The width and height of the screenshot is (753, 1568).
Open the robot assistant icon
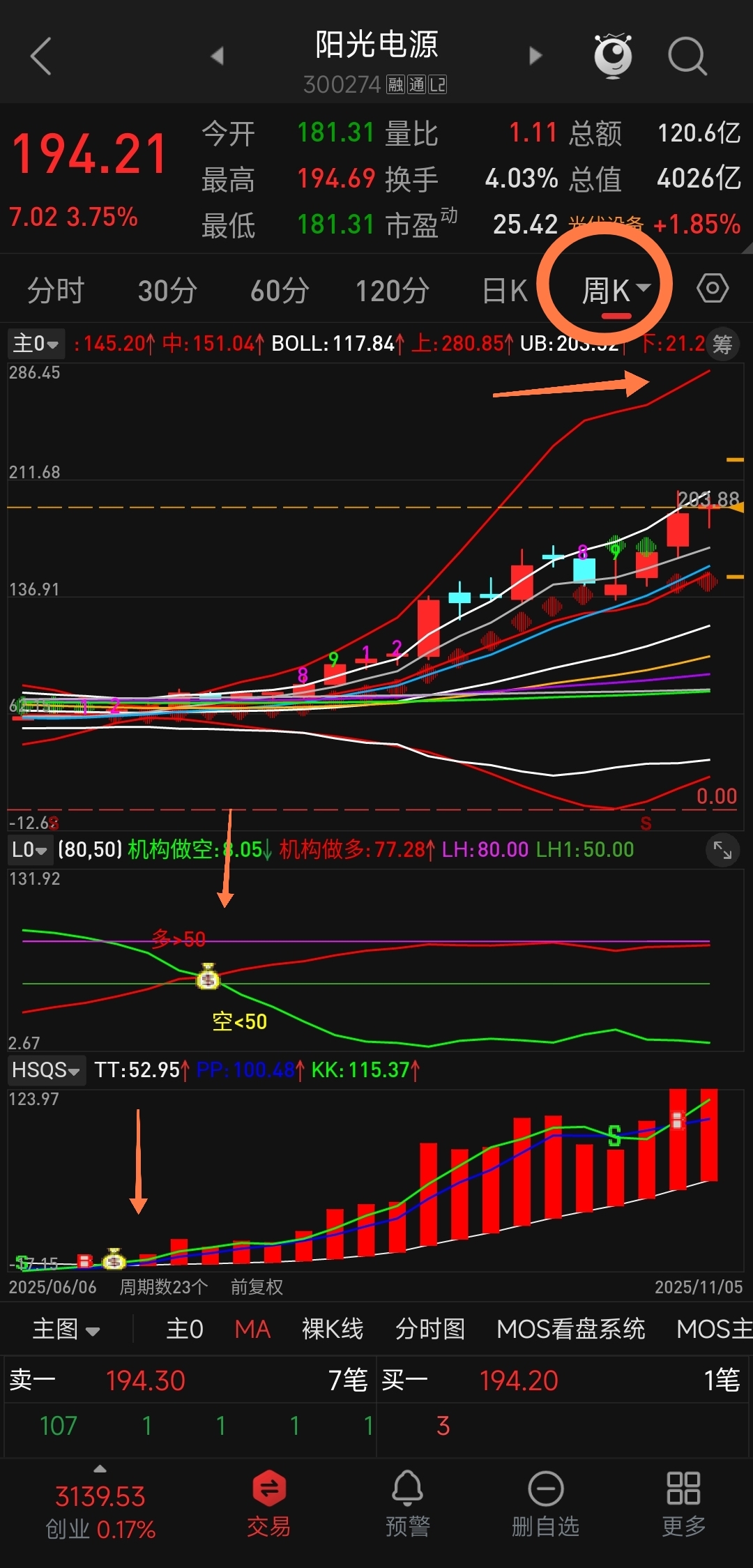click(x=613, y=55)
